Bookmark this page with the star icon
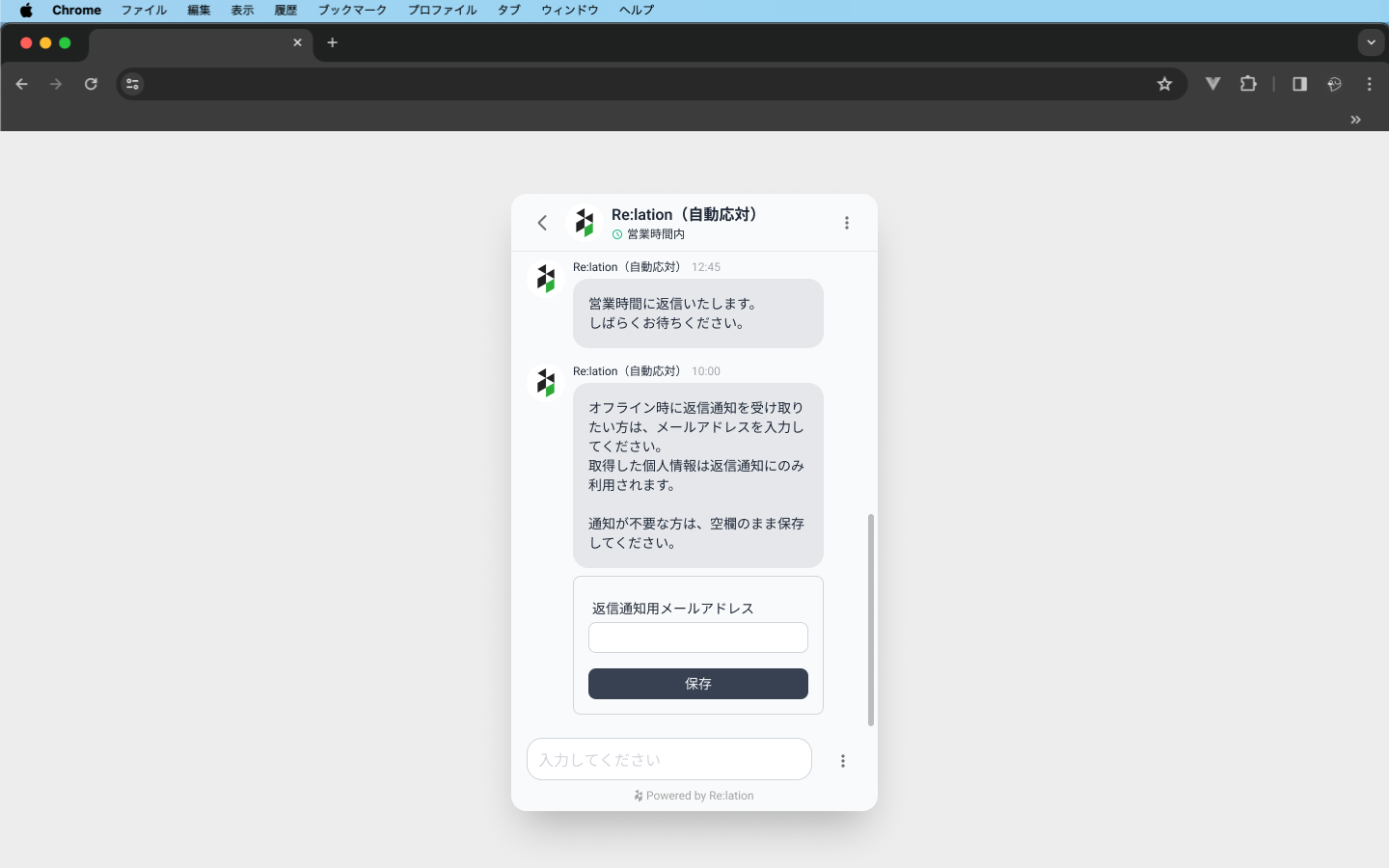The width and height of the screenshot is (1389, 868). point(1164,84)
